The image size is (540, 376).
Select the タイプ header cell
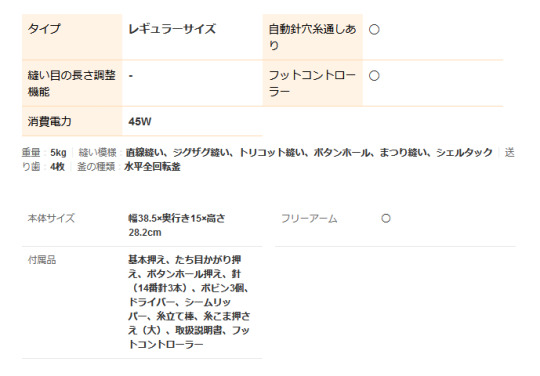pyautogui.click(x=72, y=37)
